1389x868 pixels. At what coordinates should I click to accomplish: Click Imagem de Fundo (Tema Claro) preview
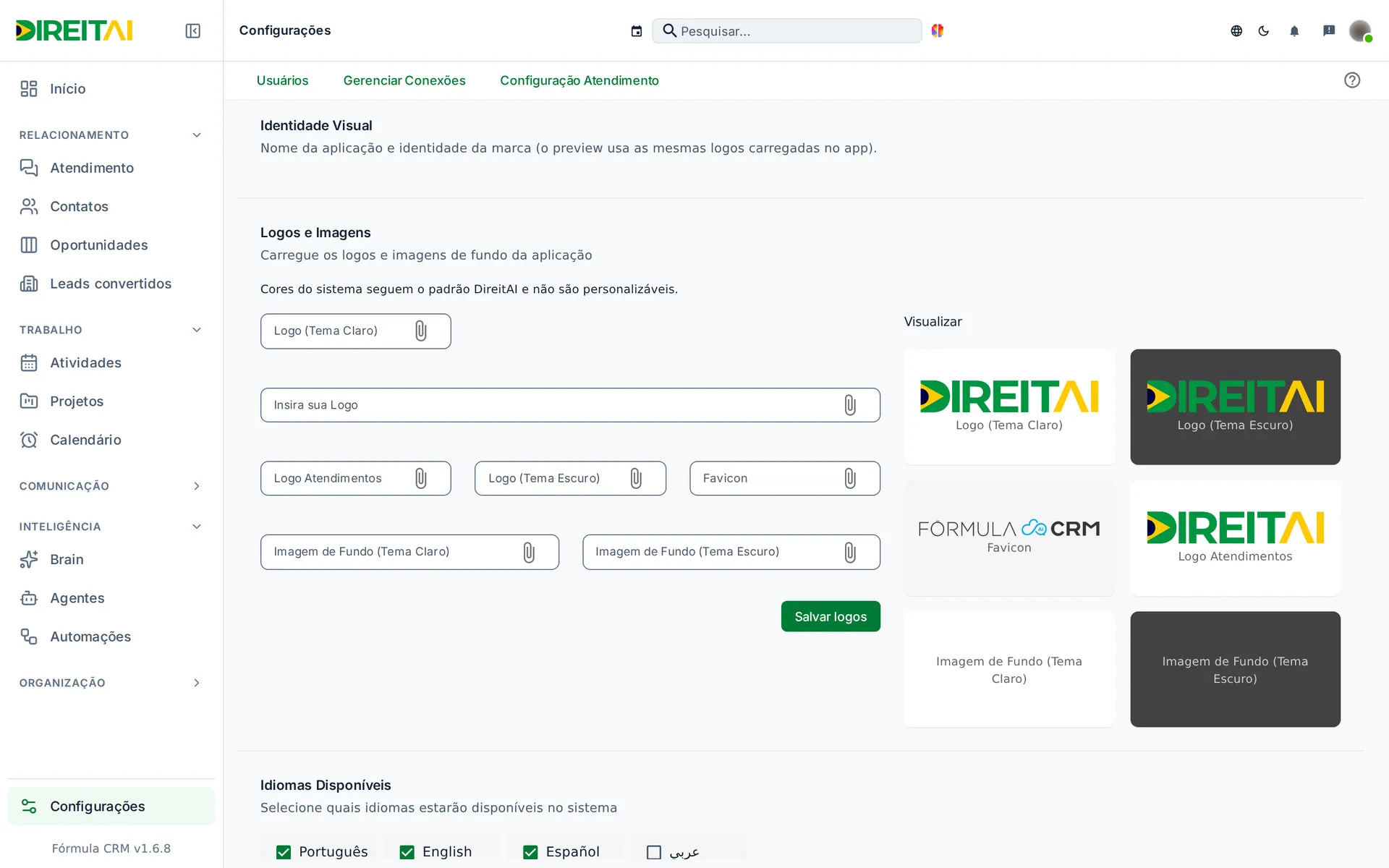1009,670
